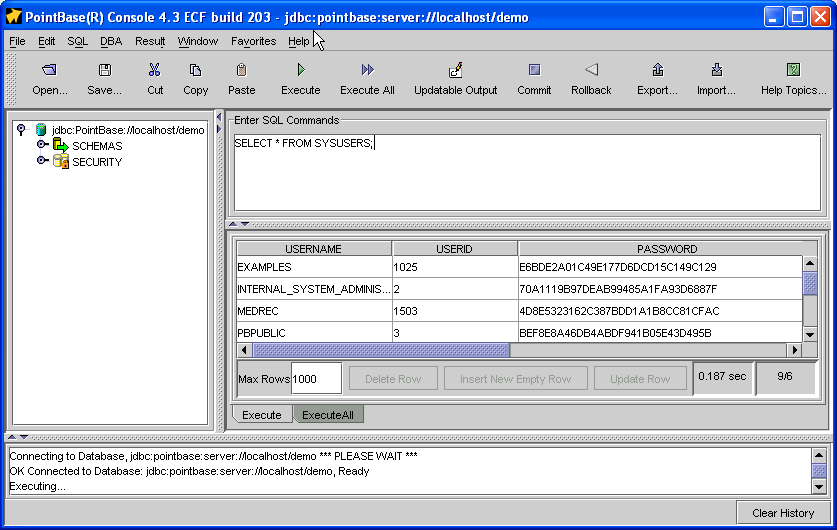Click the PointBase title bar icon
Viewport: 837px width, 530px height.
tap(13, 17)
